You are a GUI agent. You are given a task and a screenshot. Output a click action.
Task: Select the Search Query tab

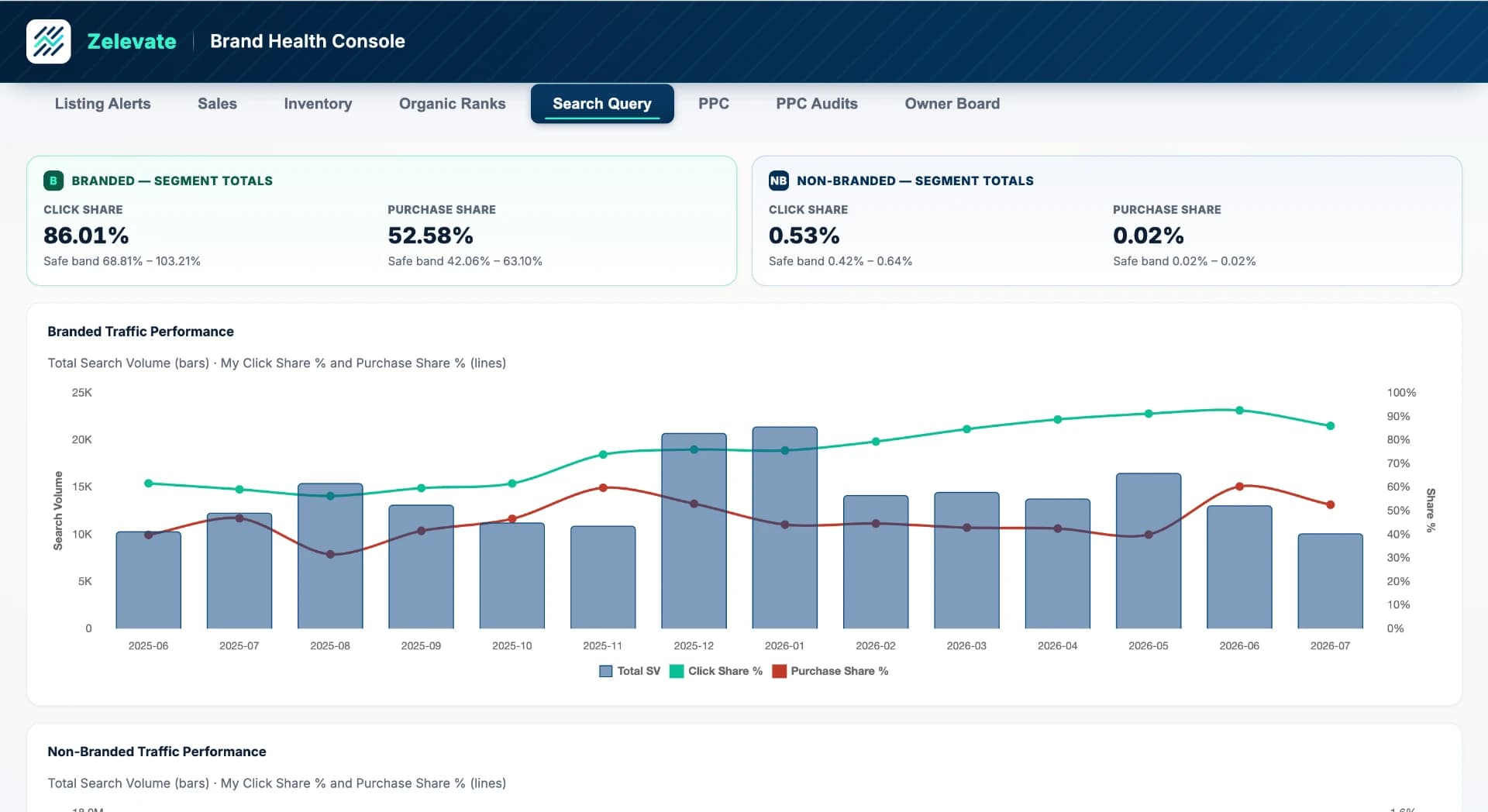pyautogui.click(x=602, y=104)
